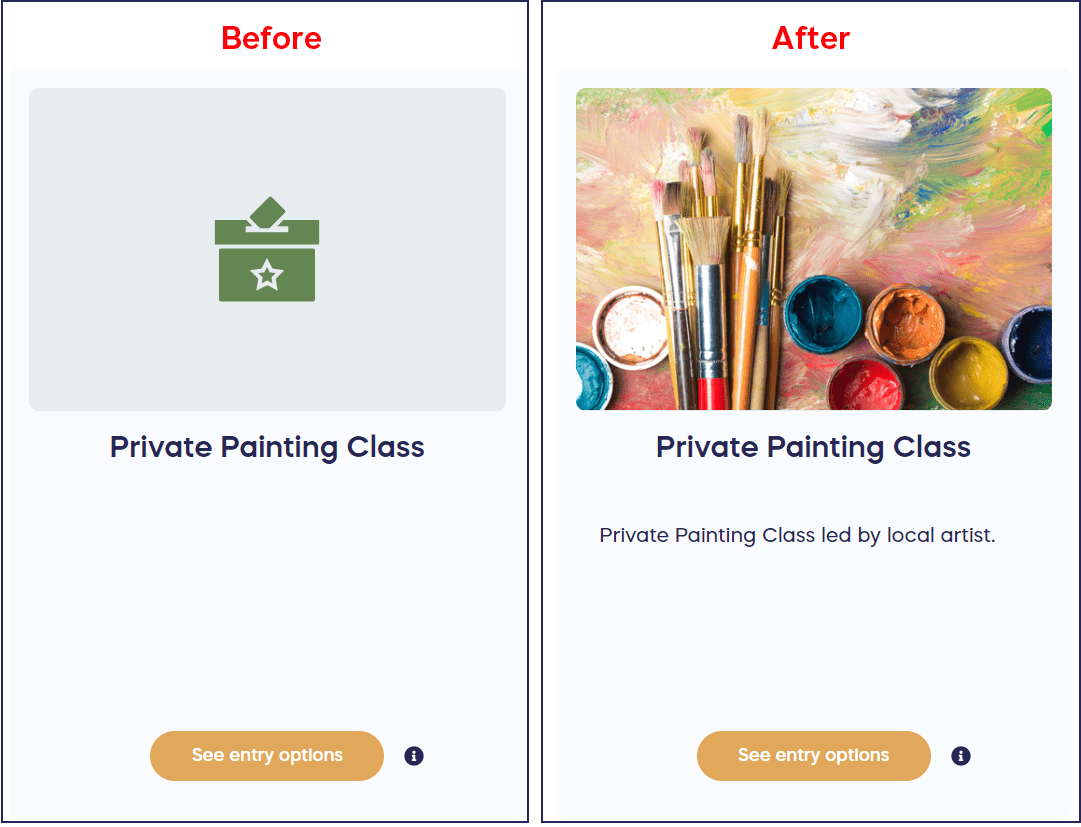This screenshot has height=827, width=1081.
Task: Click the orange paint pot in the photo
Action: point(905,323)
